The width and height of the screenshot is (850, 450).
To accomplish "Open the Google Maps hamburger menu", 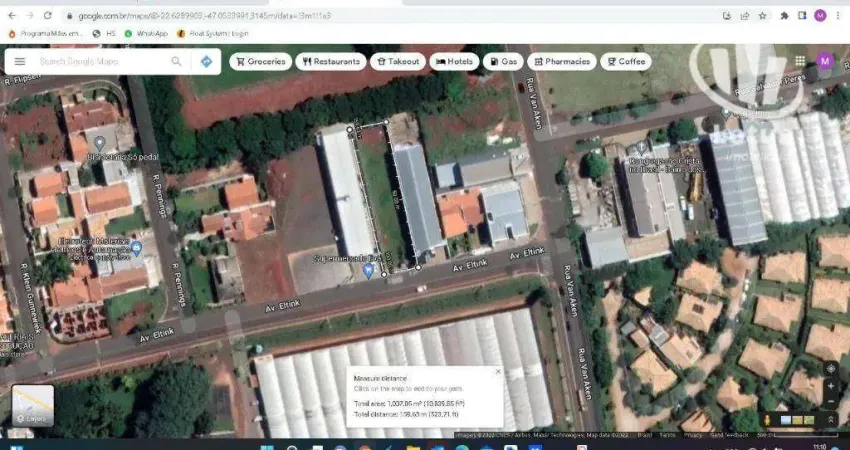I will point(20,61).
